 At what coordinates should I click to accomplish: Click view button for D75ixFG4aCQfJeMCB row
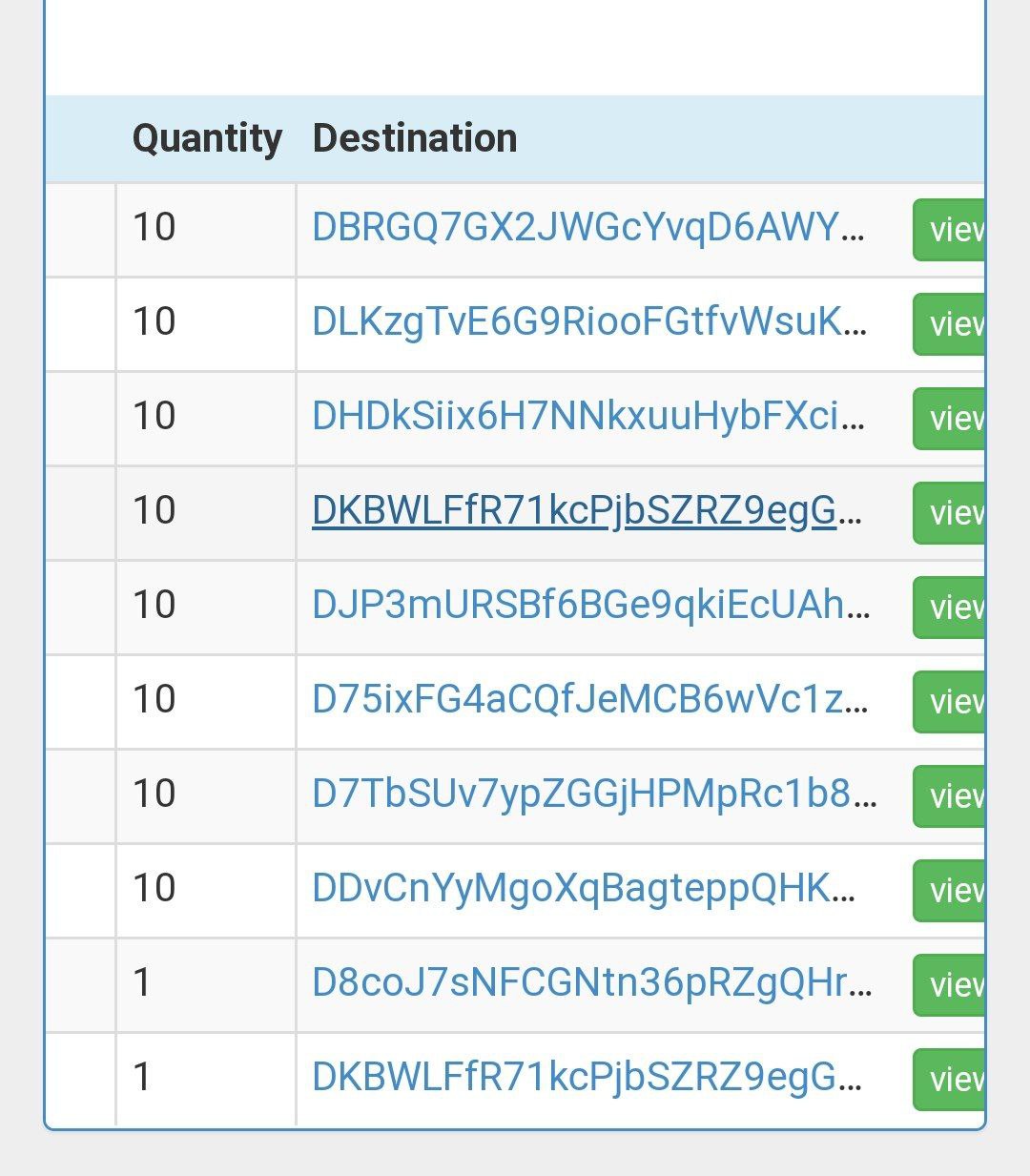click(949, 702)
